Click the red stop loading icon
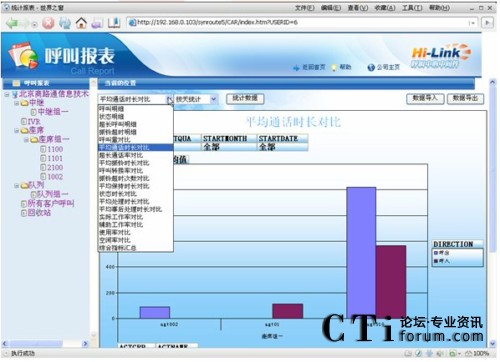Viewport: 500px width, 362px height. pos(48,23)
